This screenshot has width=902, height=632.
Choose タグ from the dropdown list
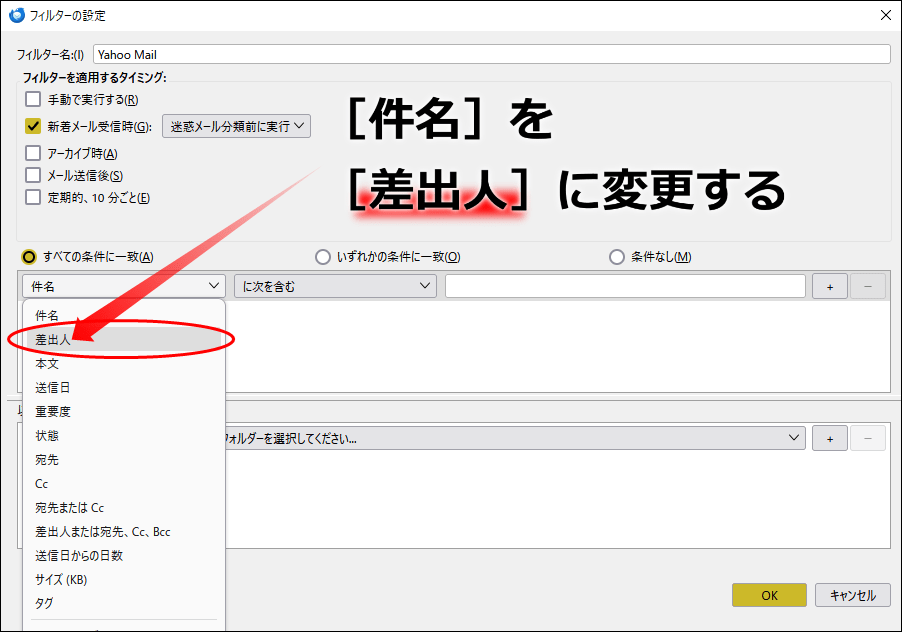click(124, 603)
